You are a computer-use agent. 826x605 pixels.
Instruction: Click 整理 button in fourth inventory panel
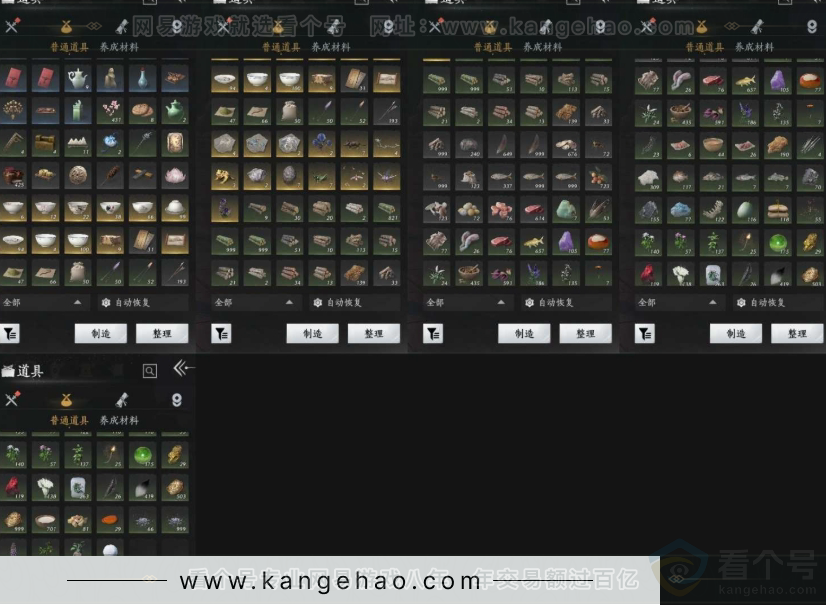(798, 334)
